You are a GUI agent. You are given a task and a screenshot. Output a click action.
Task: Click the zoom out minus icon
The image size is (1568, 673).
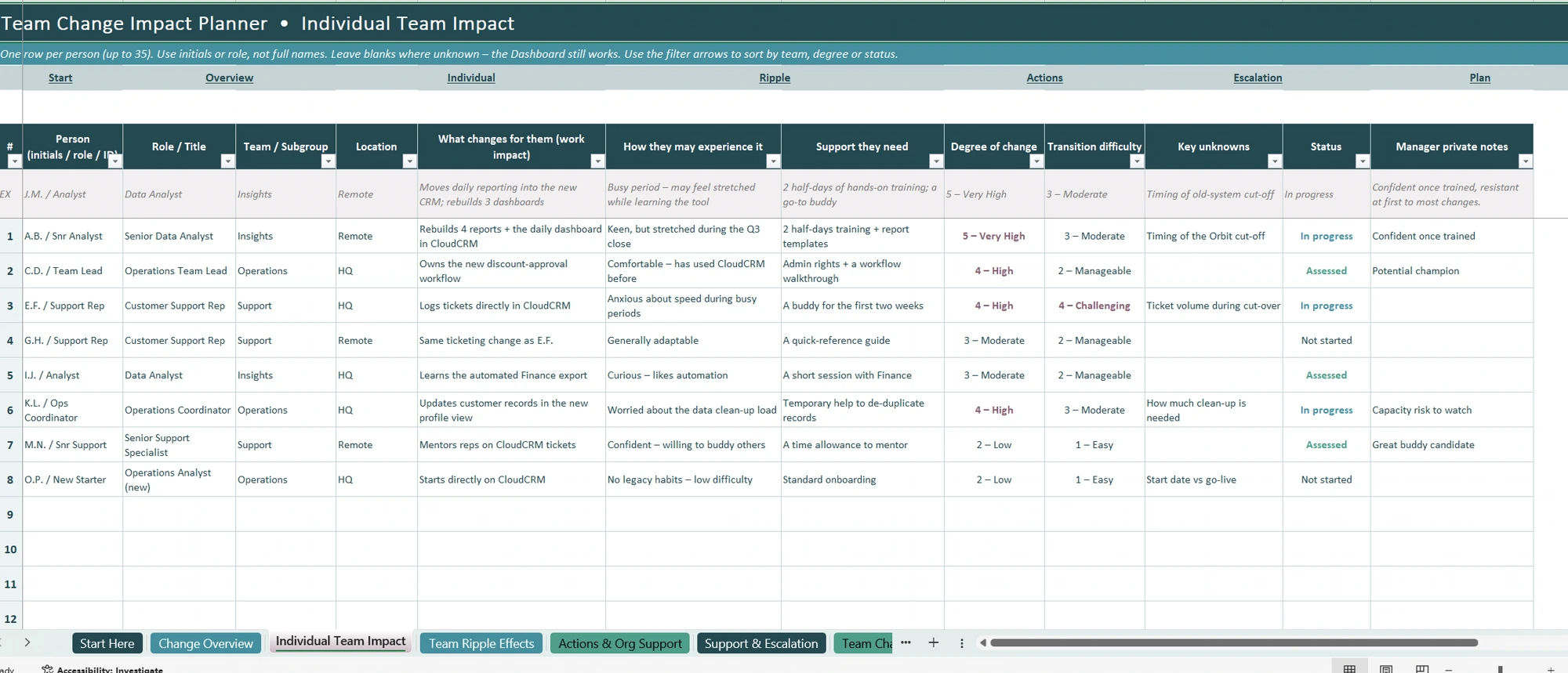[x=1449, y=670]
